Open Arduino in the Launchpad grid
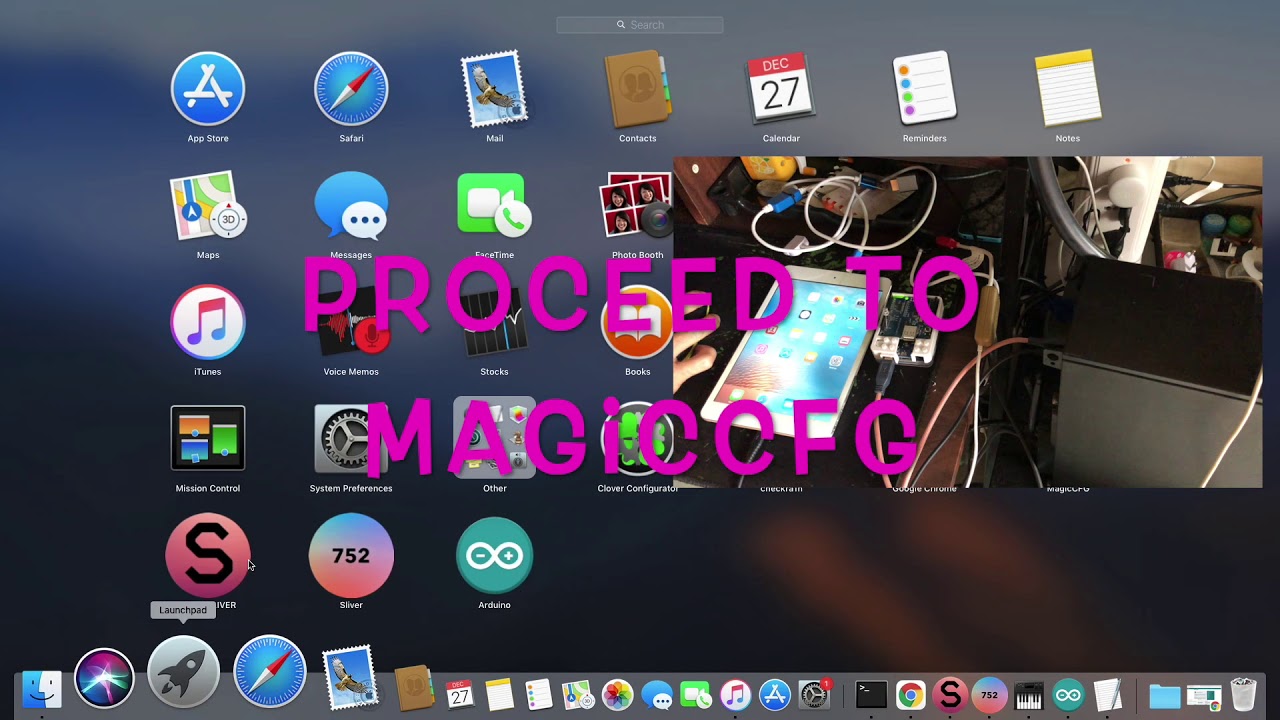The height and width of the screenshot is (720, 1280). 495,555
